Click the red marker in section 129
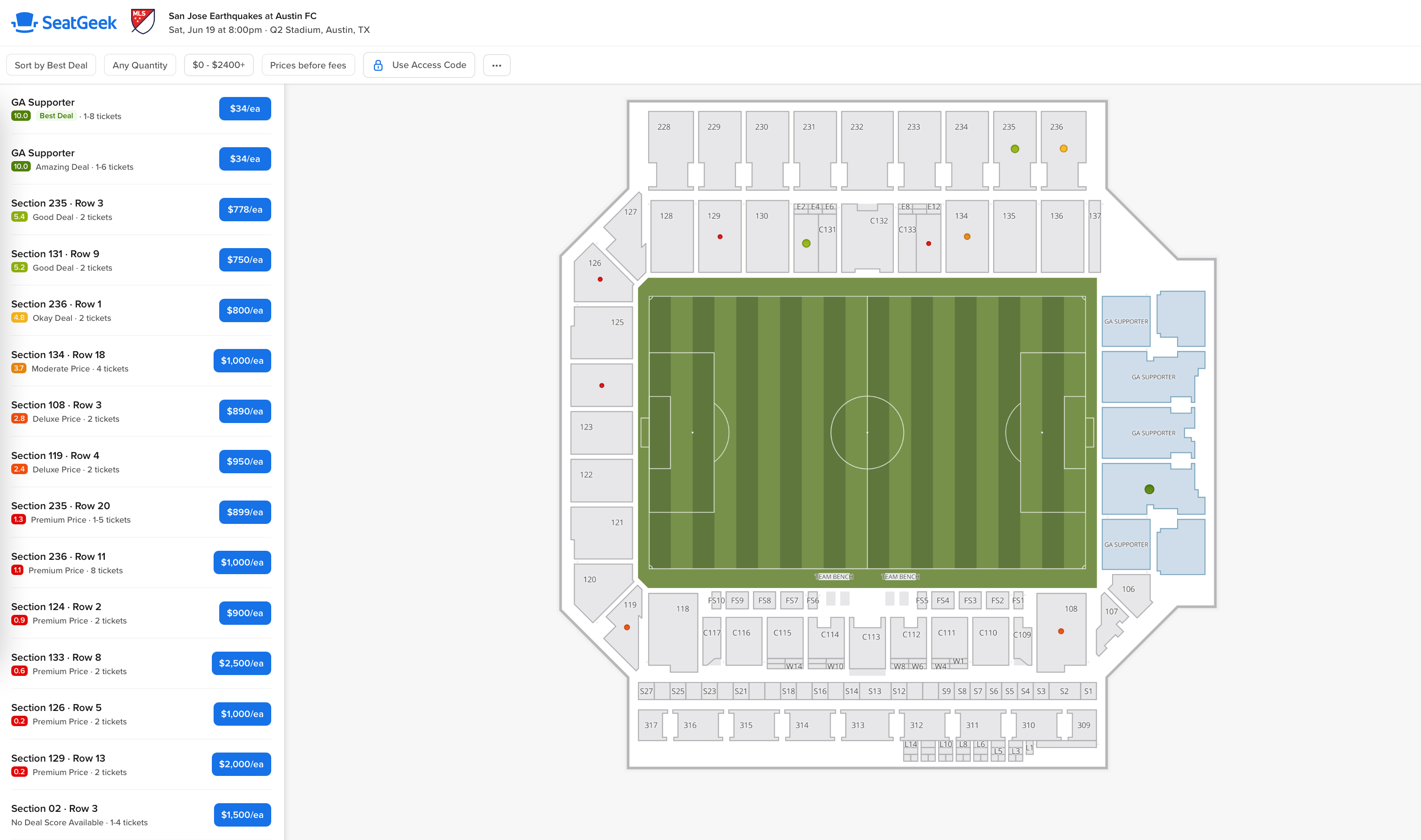 [719, 236]
